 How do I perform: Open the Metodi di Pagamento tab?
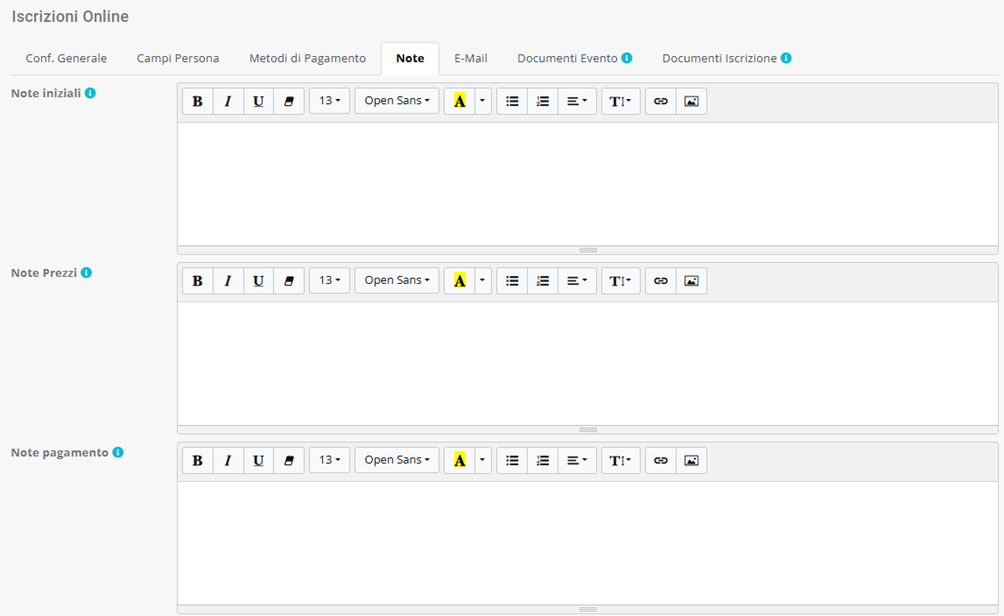pyautogui.click(x=307, y=58)
